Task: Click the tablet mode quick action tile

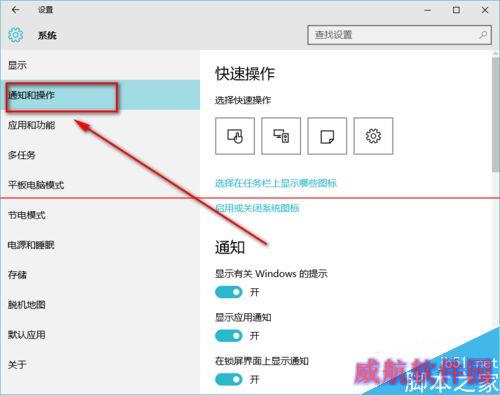Action: [235, 136]
